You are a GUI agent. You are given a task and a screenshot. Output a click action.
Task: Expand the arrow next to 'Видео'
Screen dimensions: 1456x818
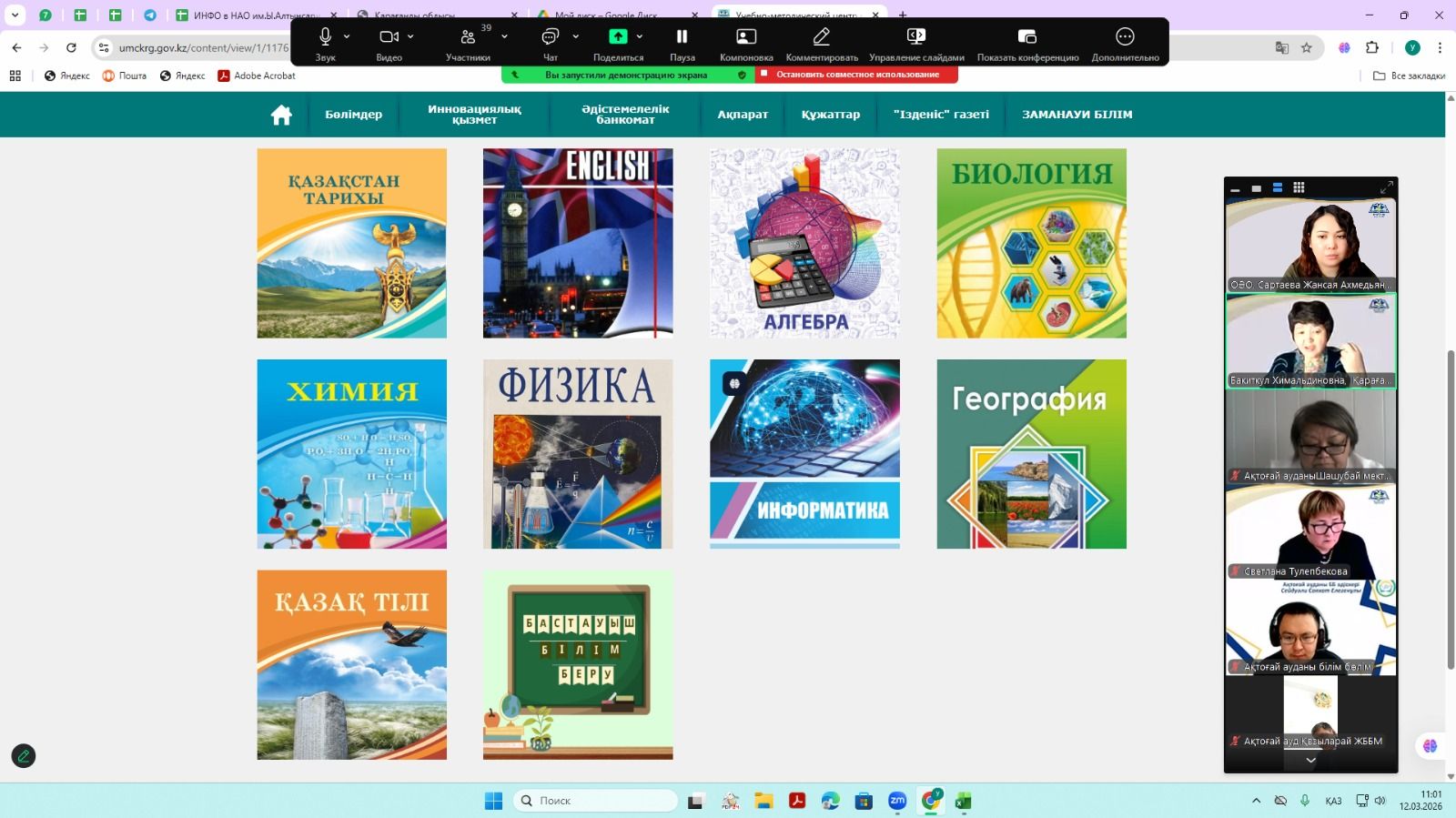tap(410, 36)
